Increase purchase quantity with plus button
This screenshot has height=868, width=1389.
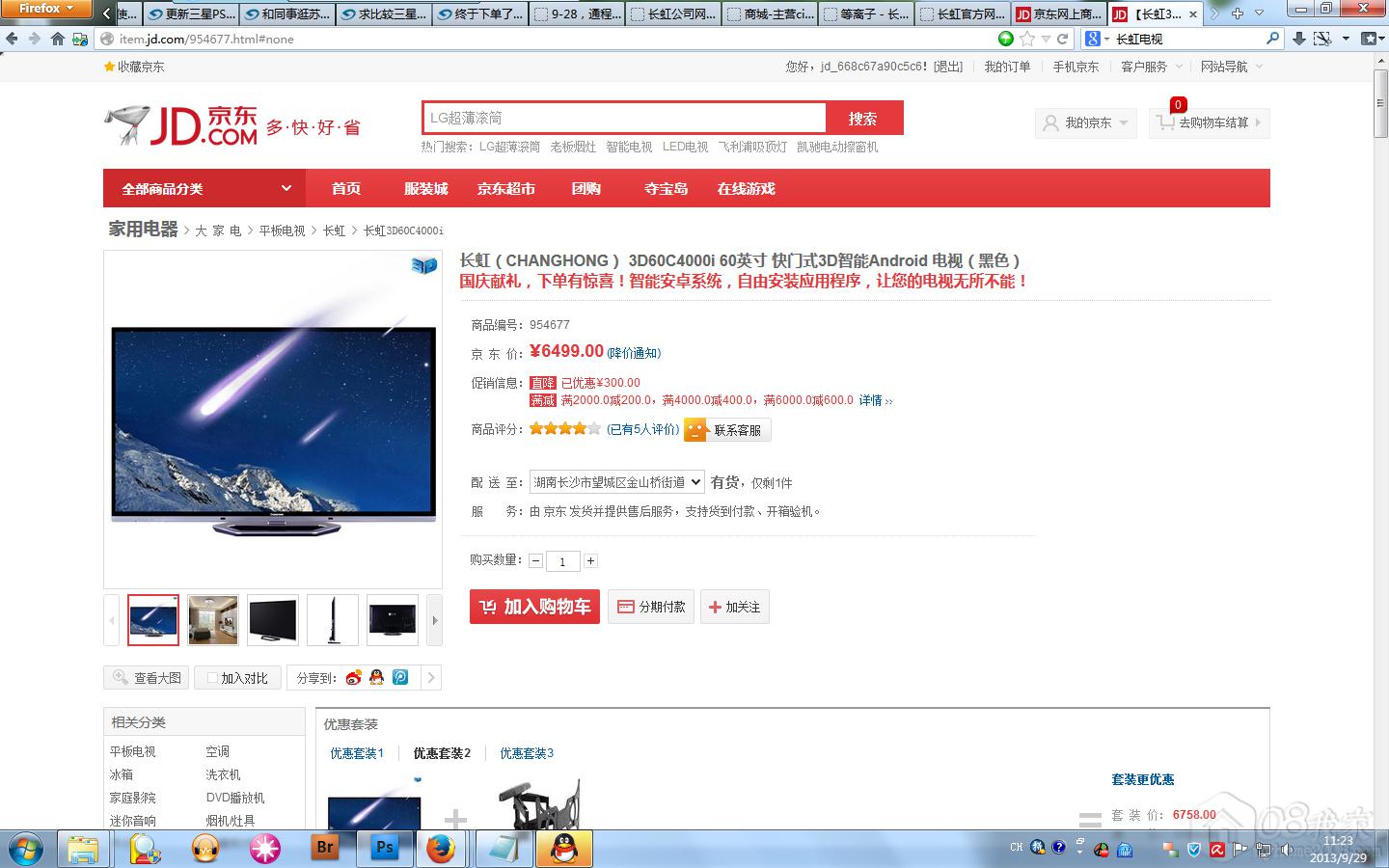(590, 561)
